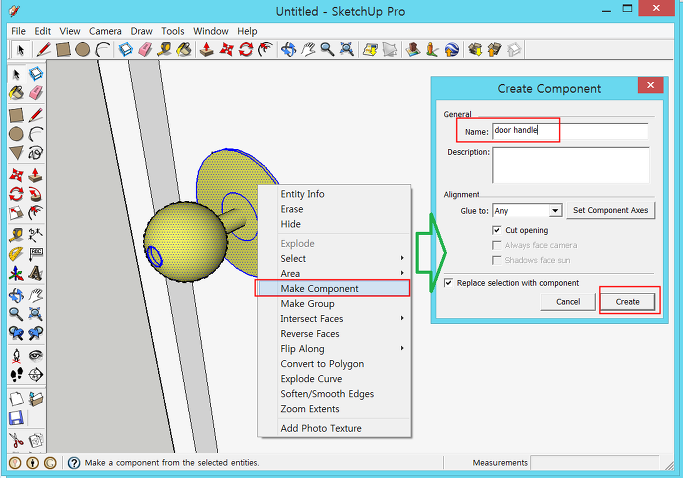Pick the Section Plane tool

(36, 374)
